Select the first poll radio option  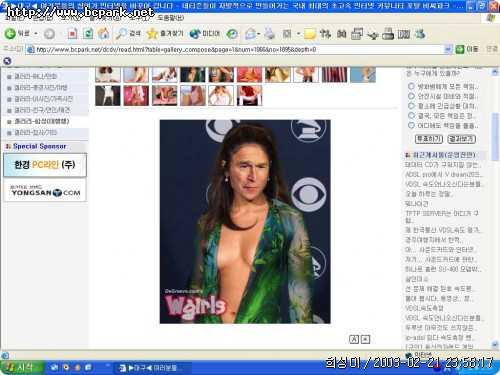(x=411, y=86)
